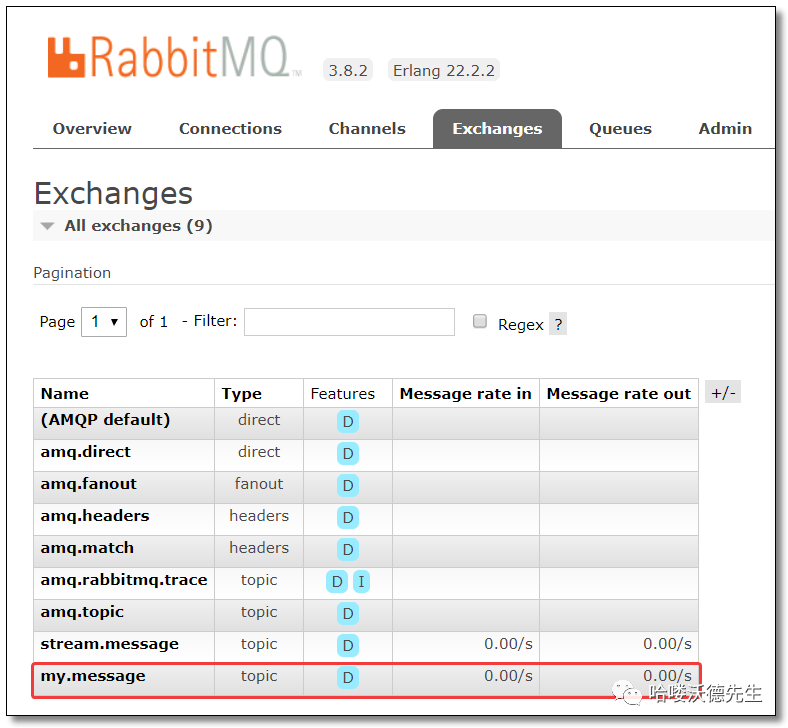Open the stream.message exchange
This screenshot has height=728, width=788.
[x=110, y=644]
